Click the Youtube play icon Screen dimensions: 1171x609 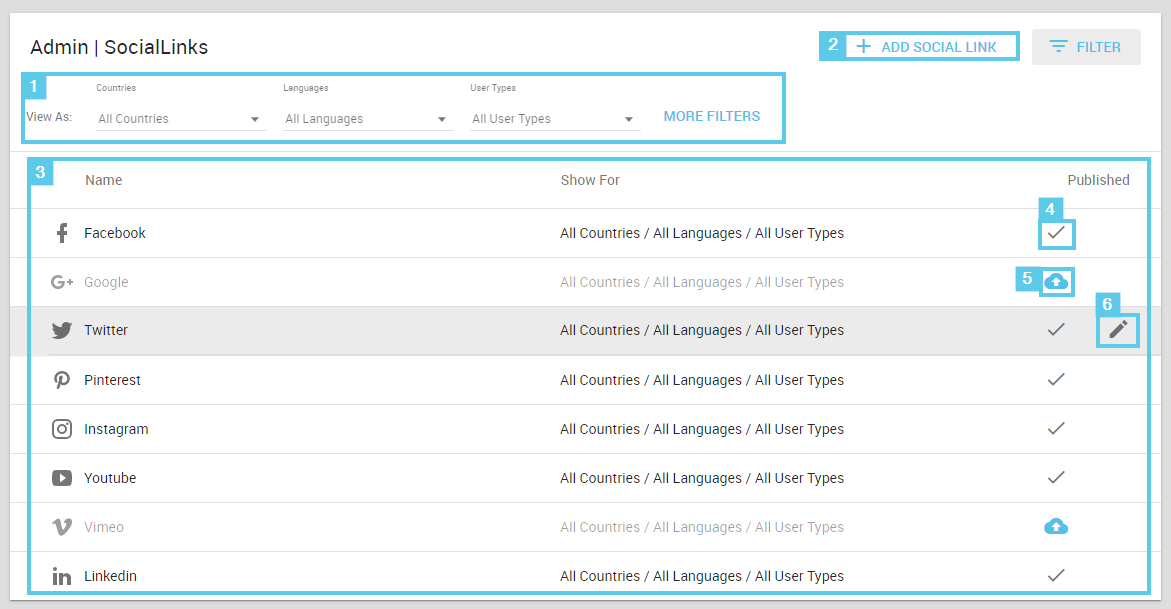(x=62, y=479)
